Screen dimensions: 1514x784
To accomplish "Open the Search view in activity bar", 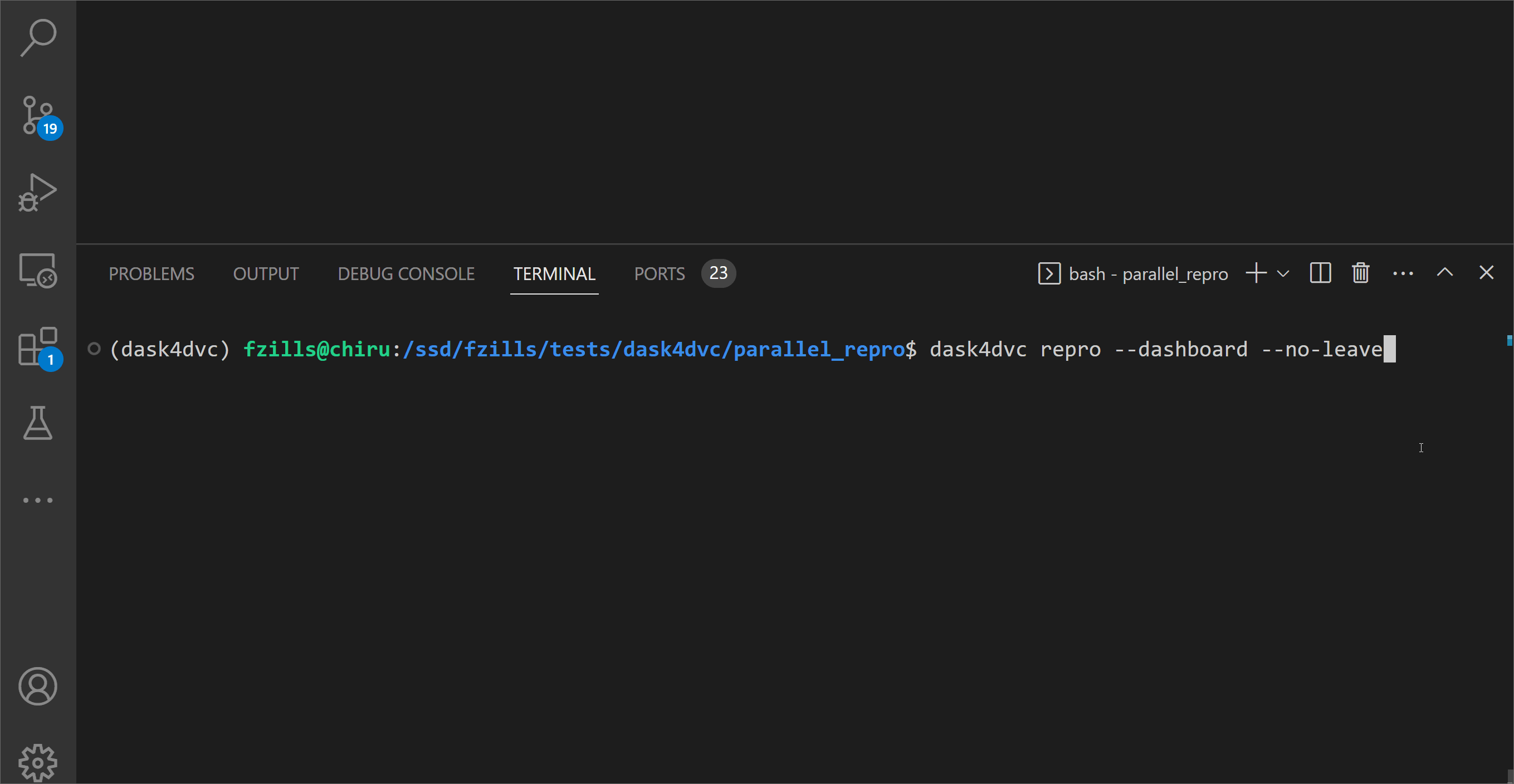I will [x=38, y=38].
